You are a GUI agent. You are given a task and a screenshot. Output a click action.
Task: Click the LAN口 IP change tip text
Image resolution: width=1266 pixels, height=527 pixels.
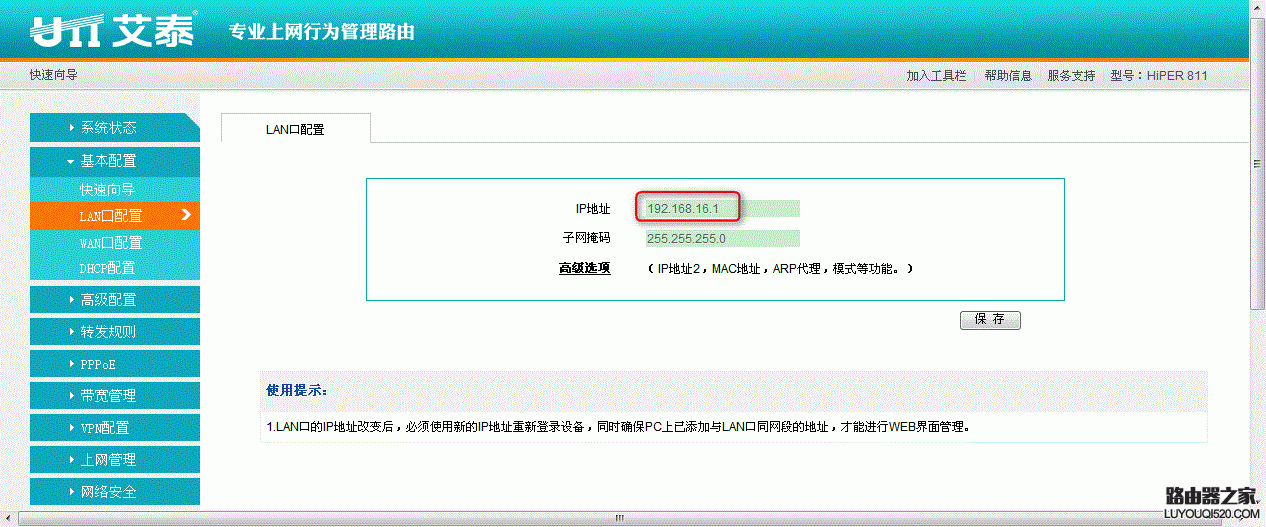pos(618,427)
